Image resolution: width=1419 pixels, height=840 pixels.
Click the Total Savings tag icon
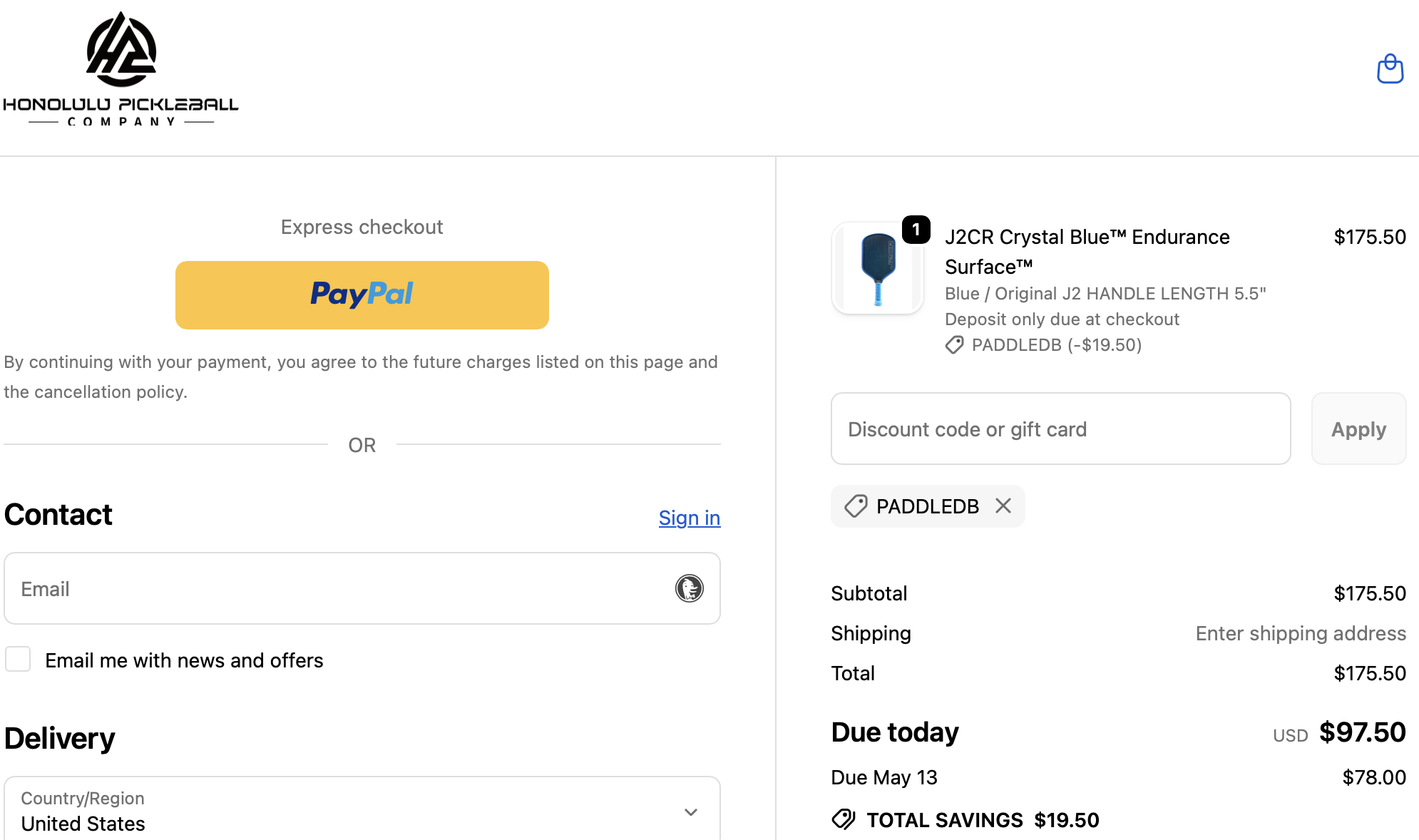[x=844, y=819]
